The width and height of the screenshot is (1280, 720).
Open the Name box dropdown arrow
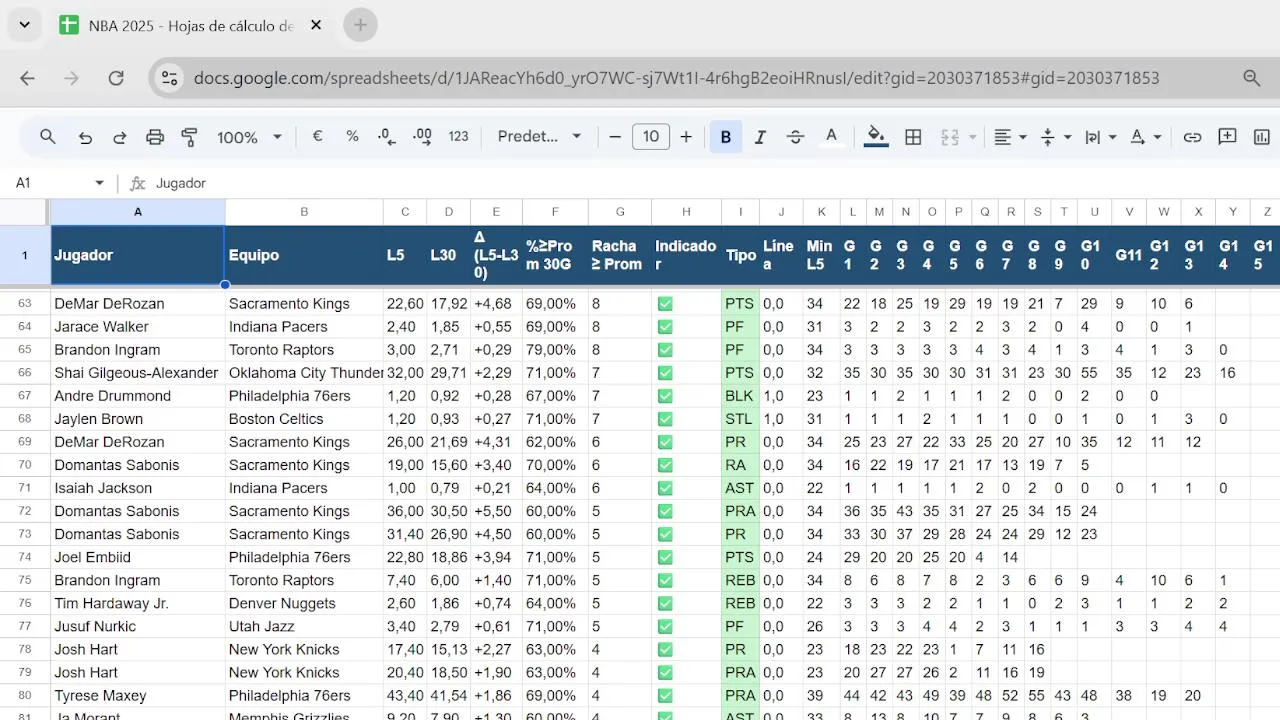pos(99,183)
